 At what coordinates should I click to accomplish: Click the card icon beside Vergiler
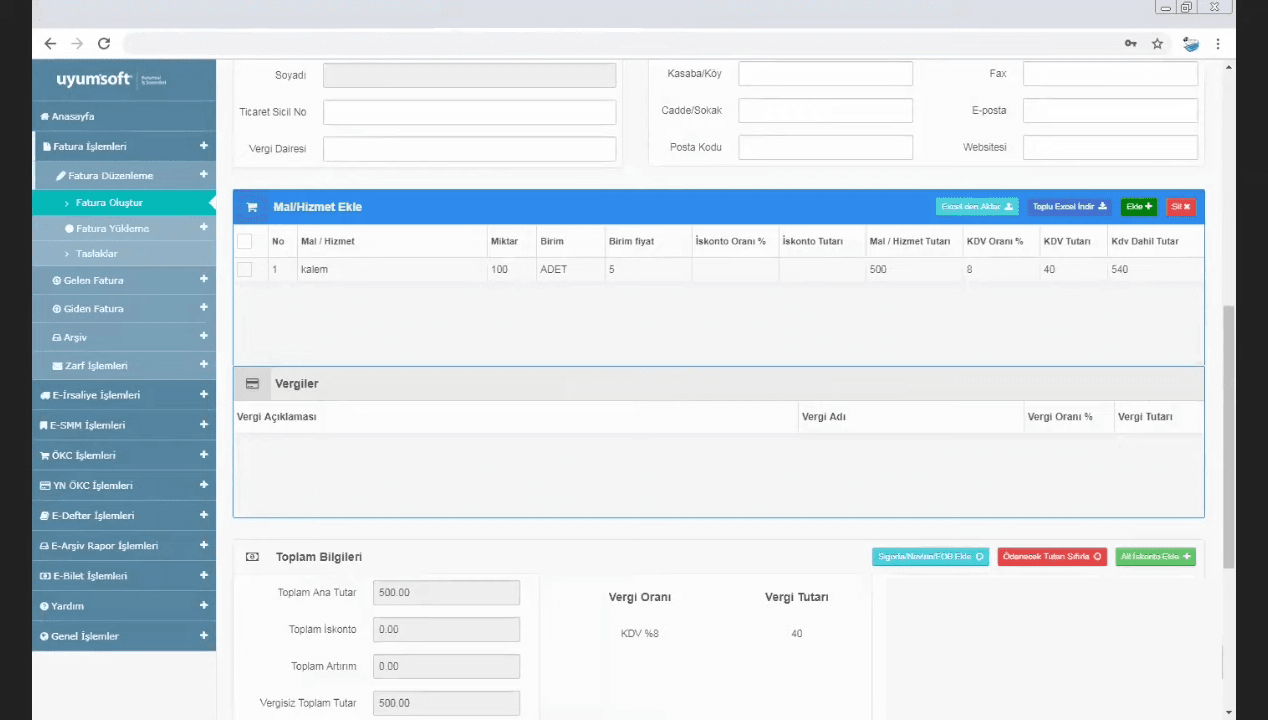click(x=252, y=384)
